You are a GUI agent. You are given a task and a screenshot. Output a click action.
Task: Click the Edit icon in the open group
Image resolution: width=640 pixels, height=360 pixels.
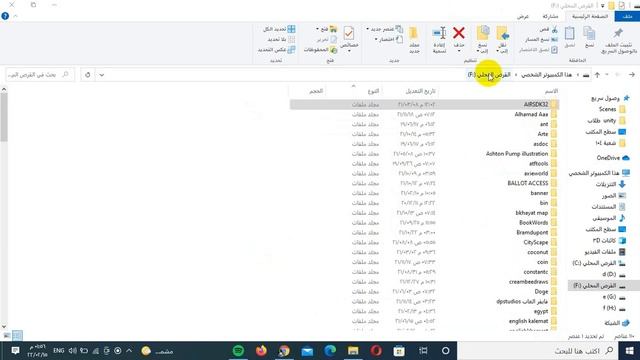pyautogui.click(x=333, y=40)
